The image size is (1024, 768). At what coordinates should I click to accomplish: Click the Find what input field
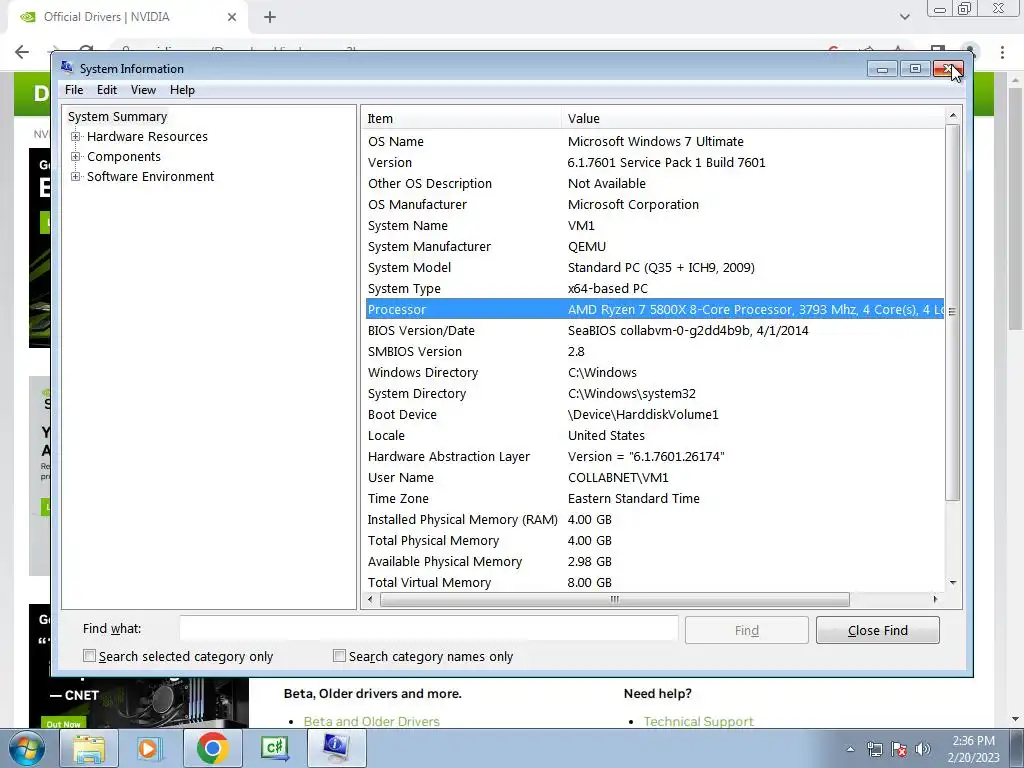pos(429,628)
